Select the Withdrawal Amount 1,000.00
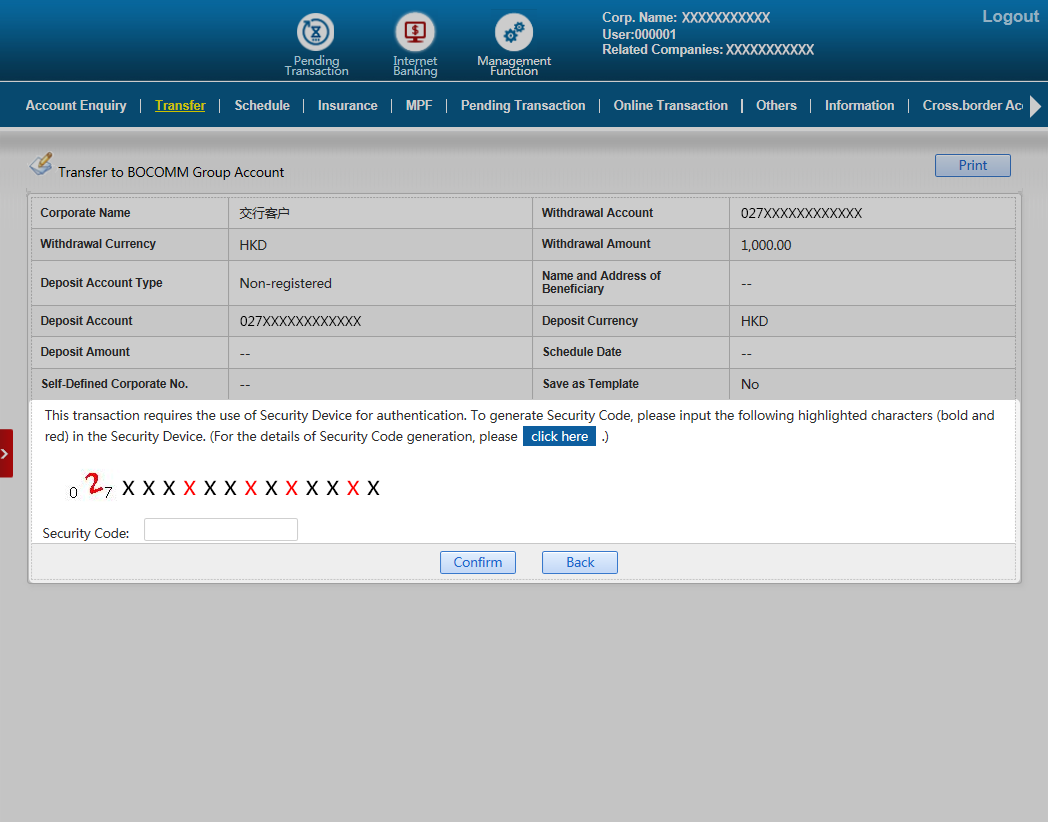 [x=766, y=245]
